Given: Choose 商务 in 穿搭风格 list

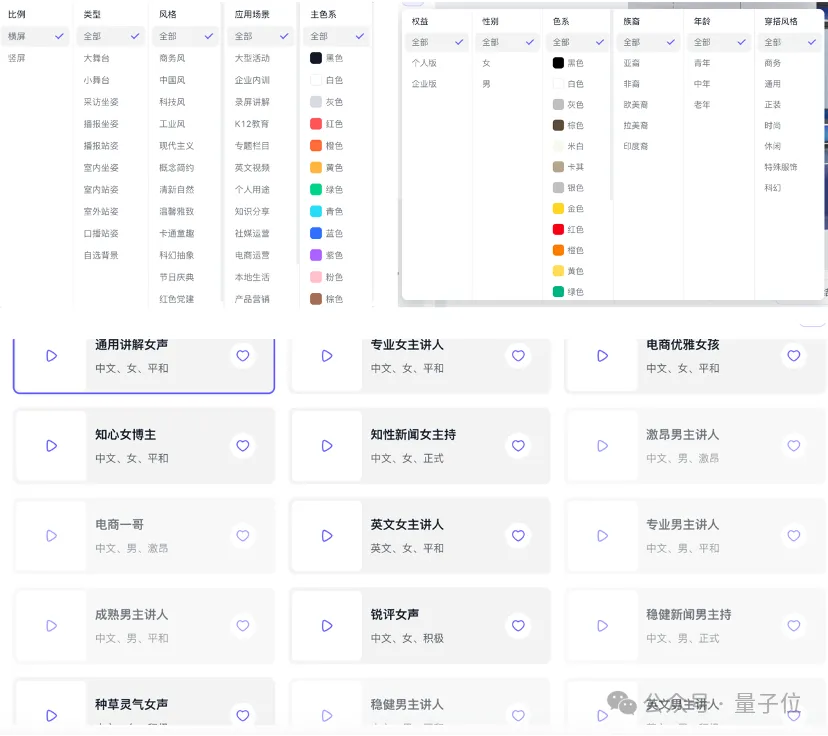Looking at the screenshot, I should tap(773, 63).
